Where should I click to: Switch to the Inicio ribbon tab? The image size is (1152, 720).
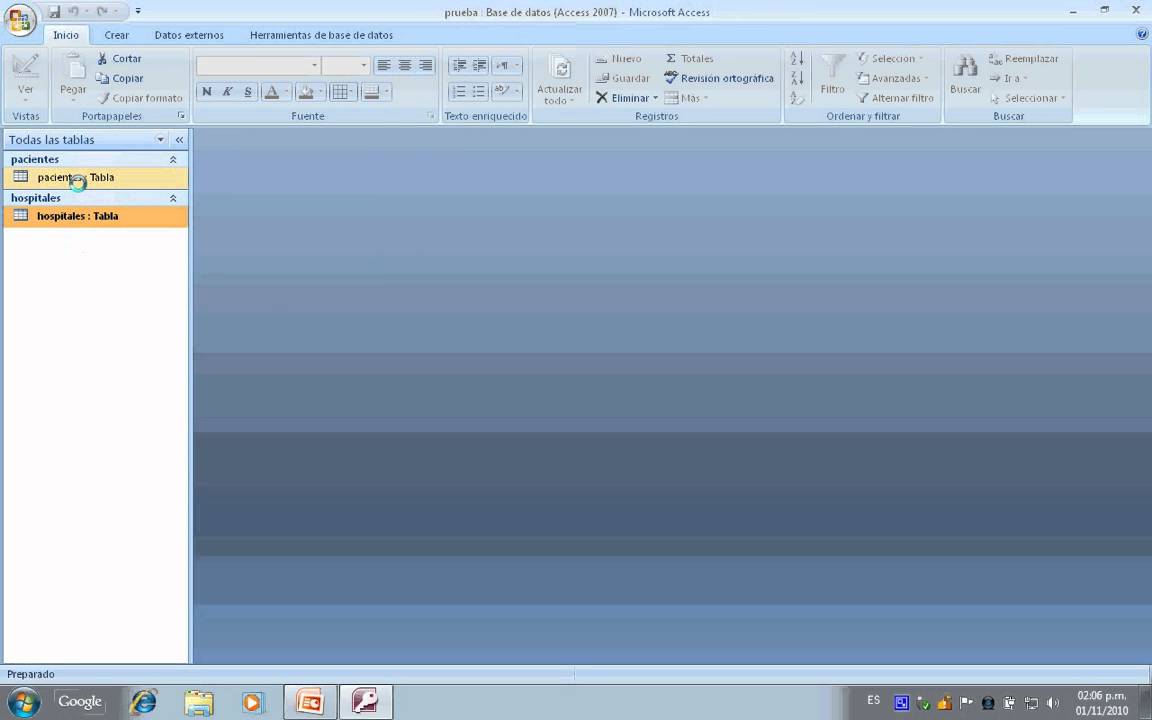pyautogui.click(x=65, y=35)
